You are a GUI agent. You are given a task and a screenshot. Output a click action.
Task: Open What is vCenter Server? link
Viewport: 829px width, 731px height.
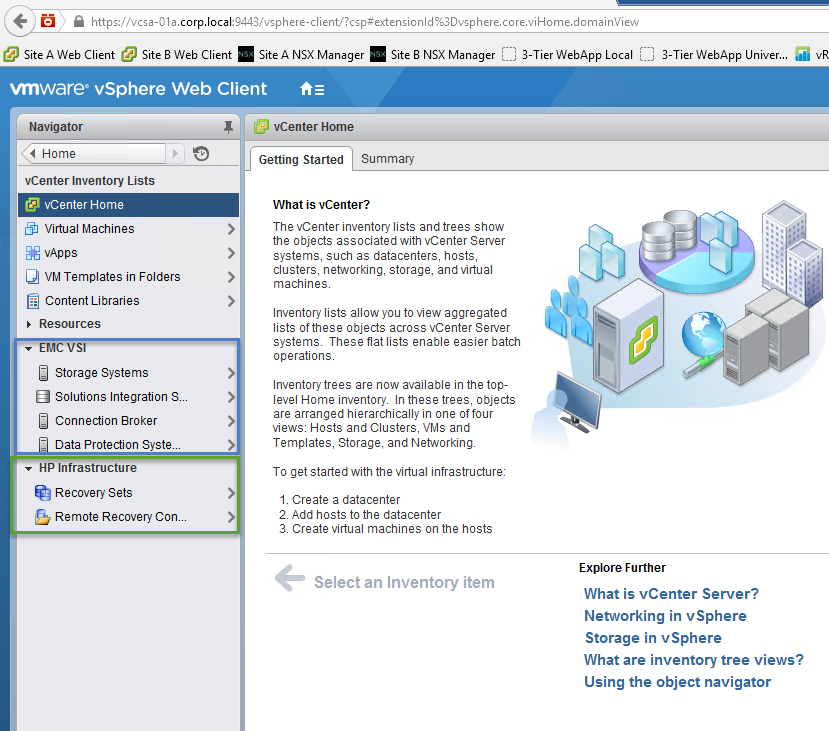coord(671,594)
